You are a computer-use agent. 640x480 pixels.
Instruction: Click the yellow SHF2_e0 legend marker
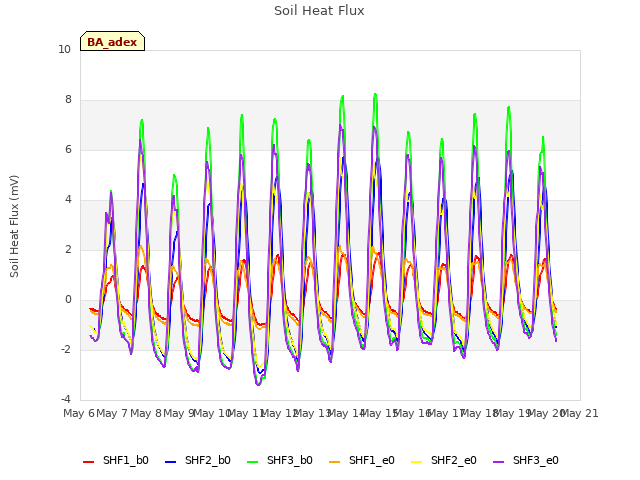coord(417,462)
